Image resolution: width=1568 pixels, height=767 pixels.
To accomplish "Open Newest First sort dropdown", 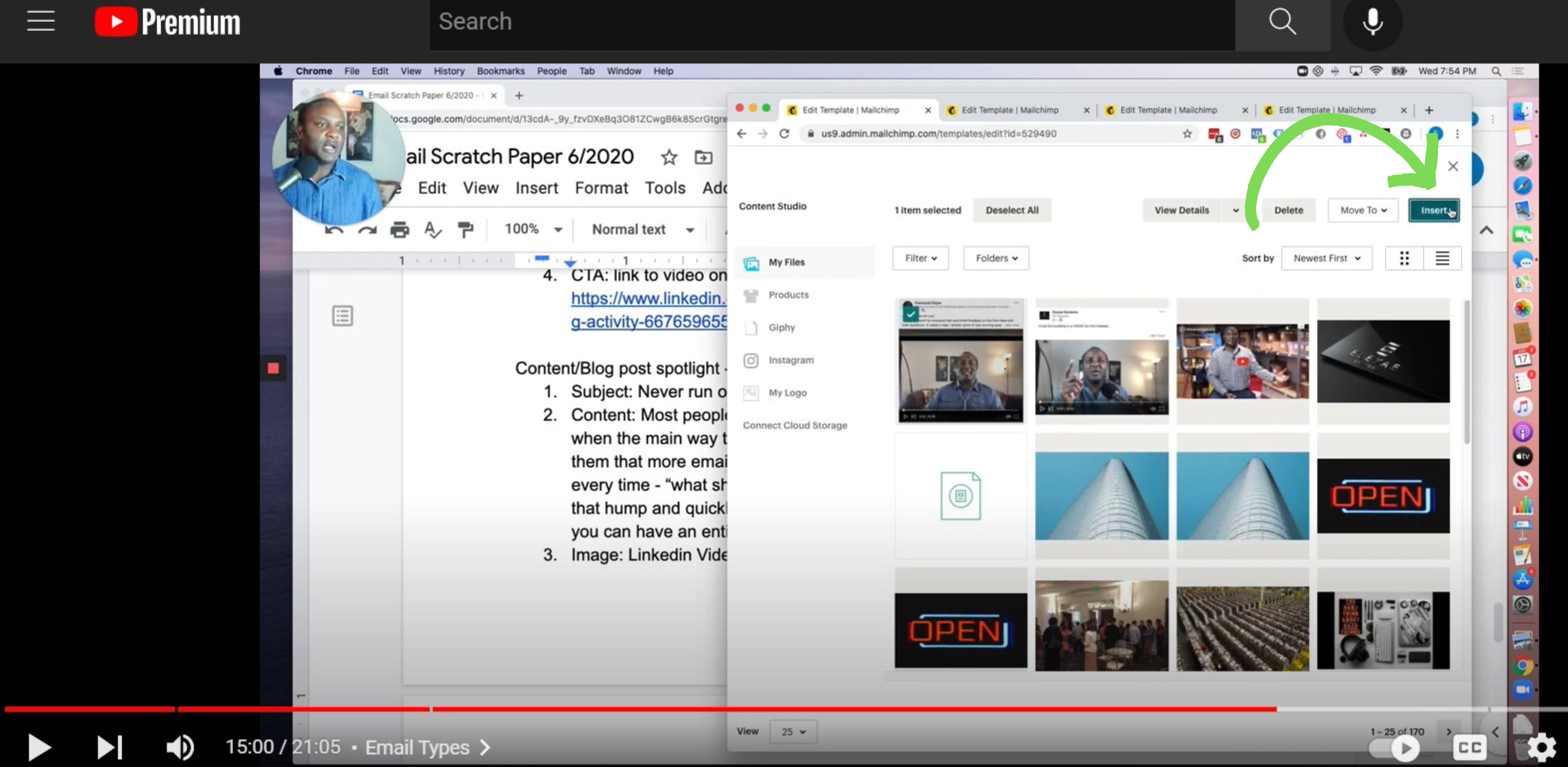I will (1326, 258).
